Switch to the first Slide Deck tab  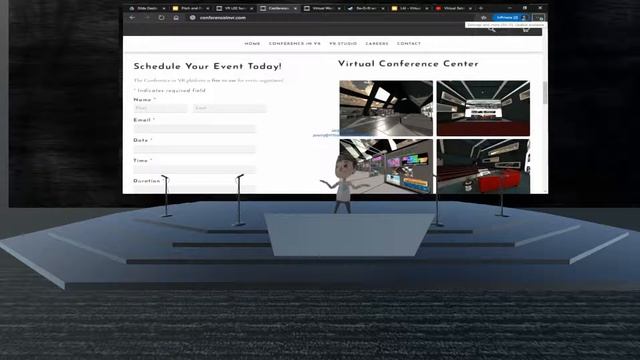point(147,8)
